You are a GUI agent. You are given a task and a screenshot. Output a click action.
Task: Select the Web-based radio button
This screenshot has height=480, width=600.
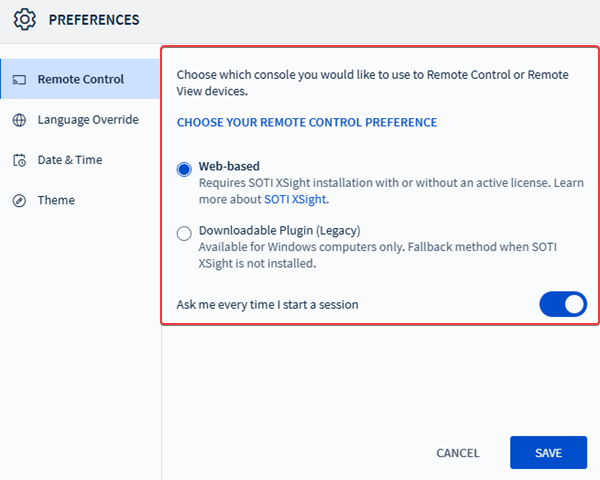(184, 169)
